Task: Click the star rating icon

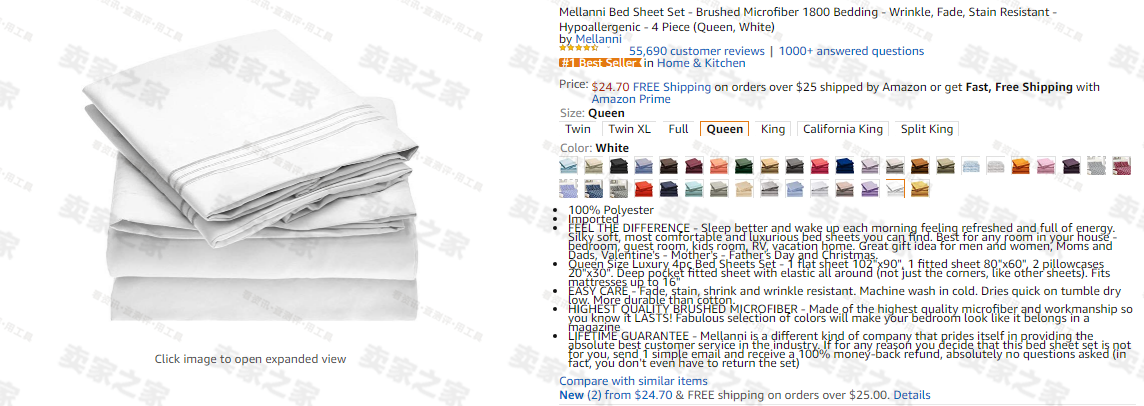Action: 579,47
